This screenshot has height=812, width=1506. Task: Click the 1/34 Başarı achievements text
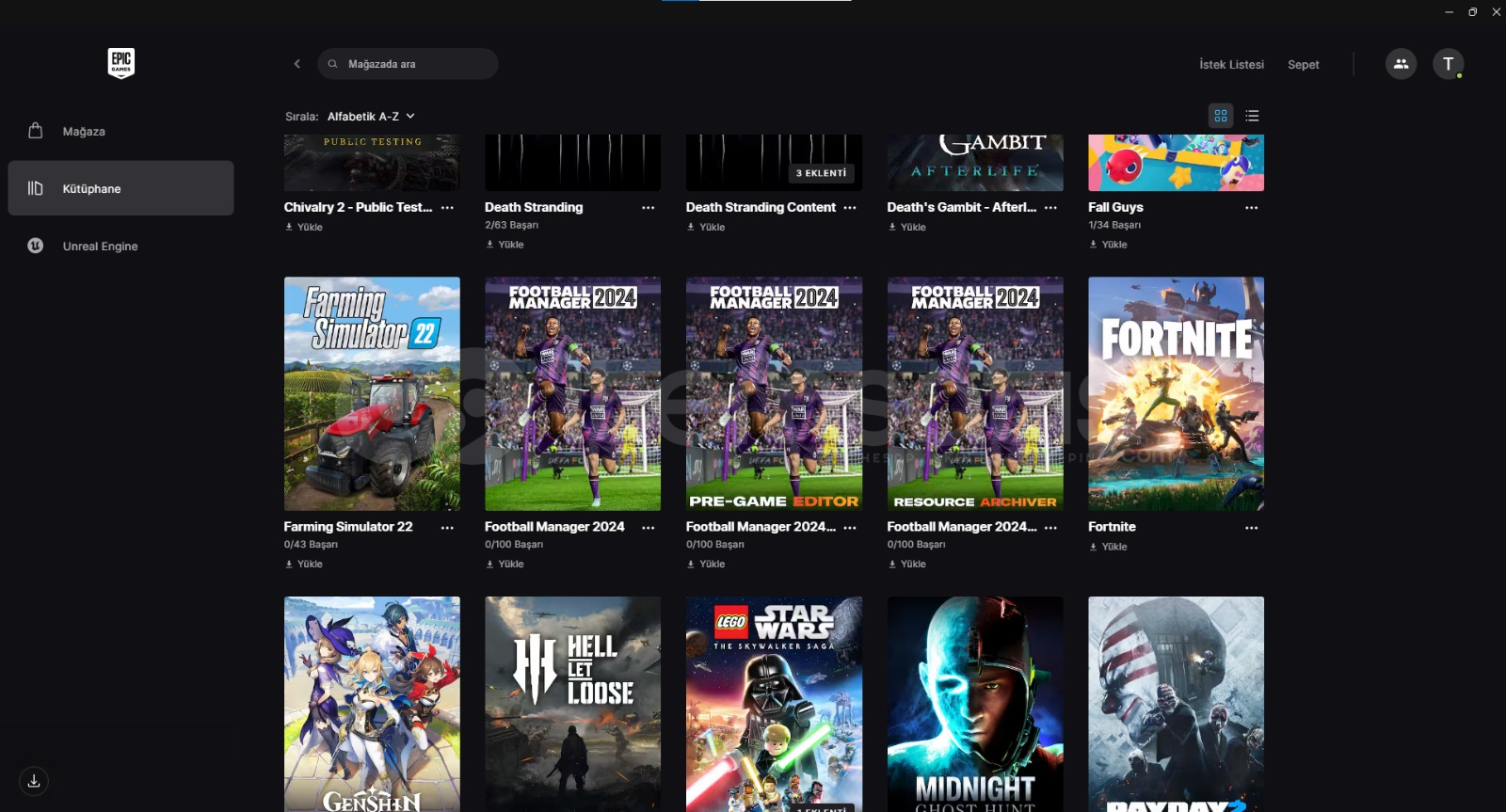pyautogui.click(x=1114, y=225)
